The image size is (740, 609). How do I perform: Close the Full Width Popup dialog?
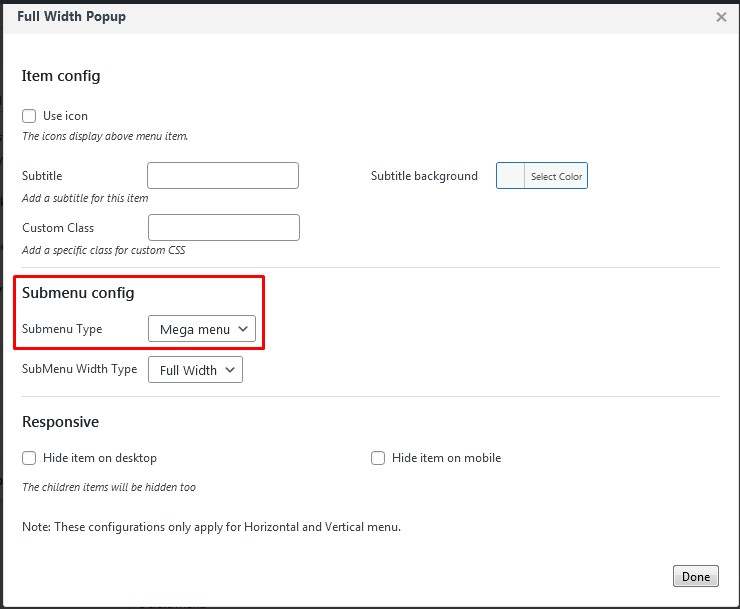(x=721, y=17)
